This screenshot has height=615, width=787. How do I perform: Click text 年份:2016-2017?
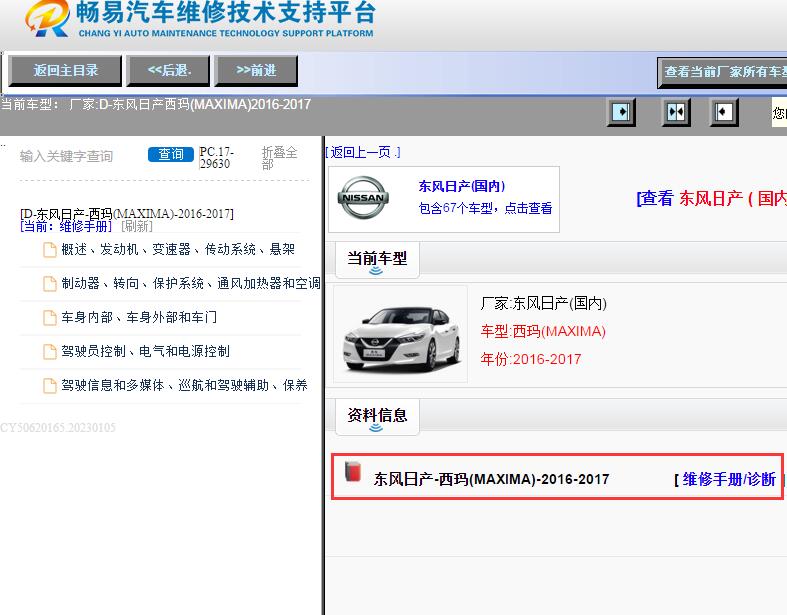pyautogui.click(x=531, y=359)
